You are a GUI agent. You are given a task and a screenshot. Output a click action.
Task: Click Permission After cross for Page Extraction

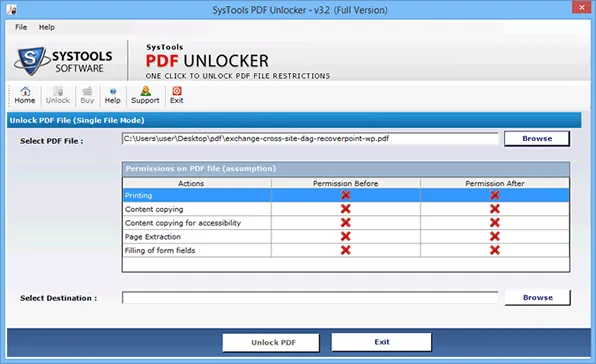(x=495, y=236)
